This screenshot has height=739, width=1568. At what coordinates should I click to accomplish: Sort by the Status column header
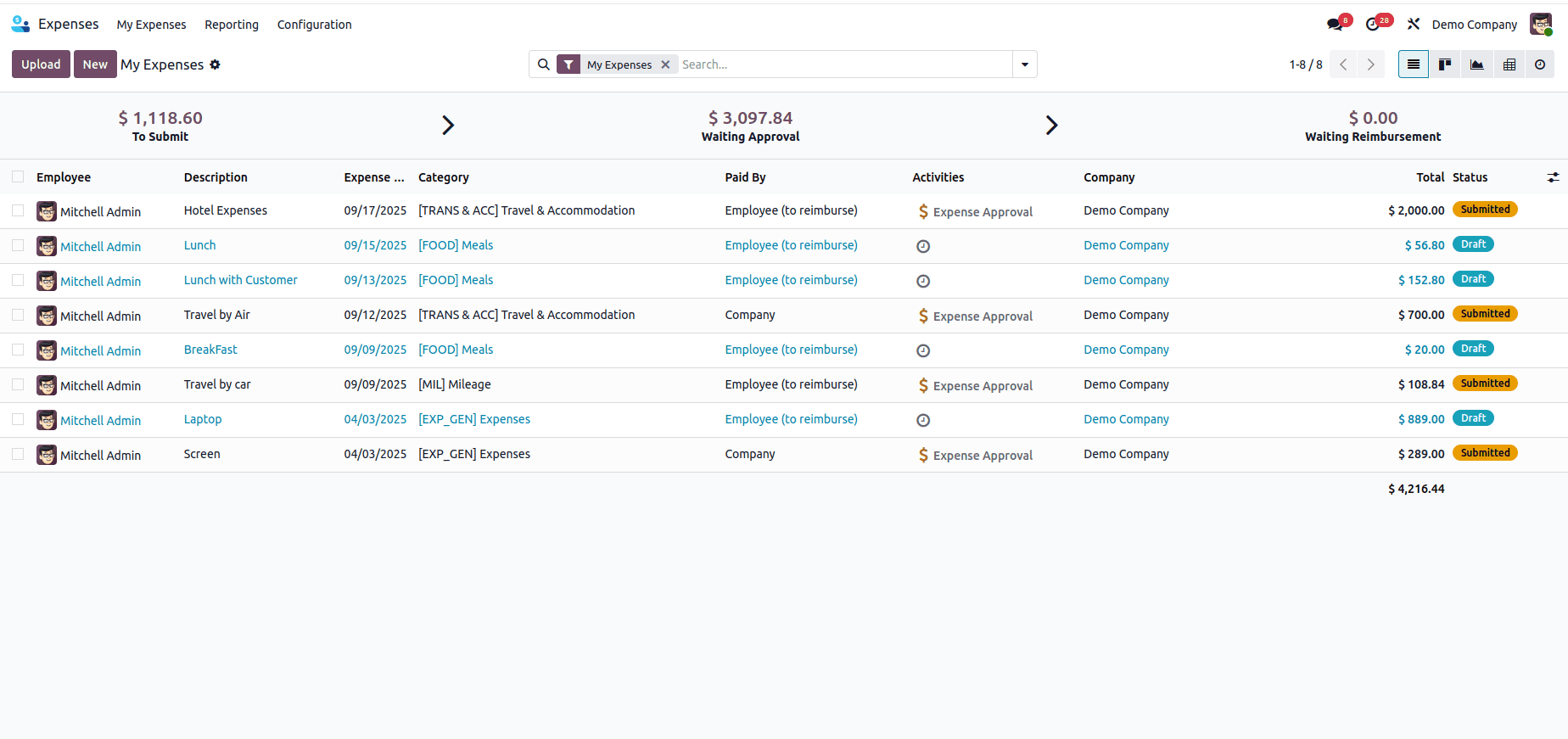(x=1470, y=177)
